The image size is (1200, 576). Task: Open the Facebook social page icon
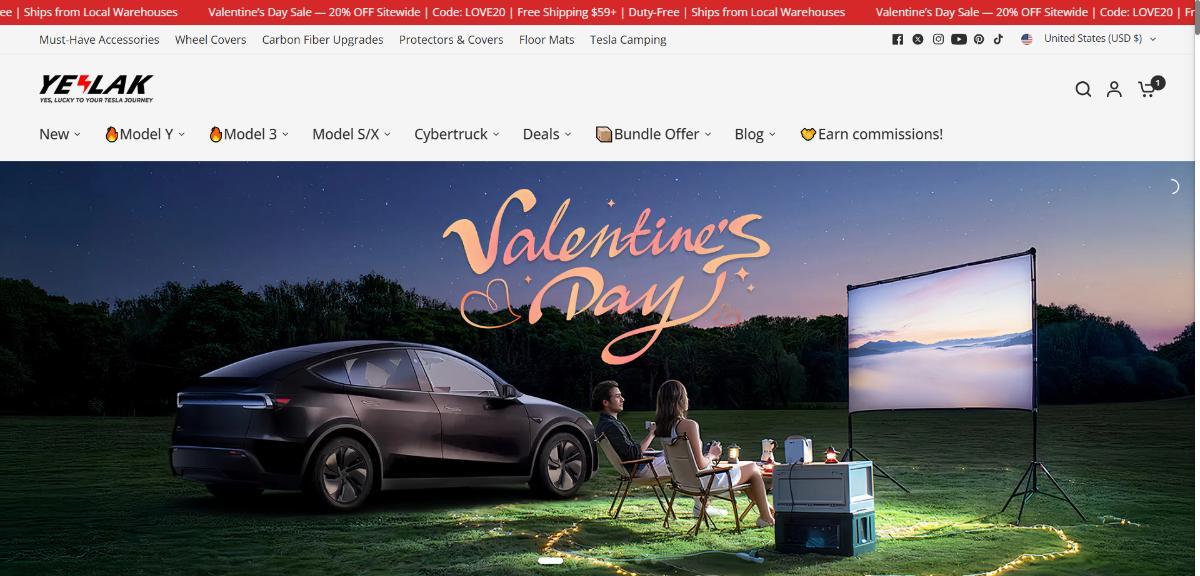[897, 40]
